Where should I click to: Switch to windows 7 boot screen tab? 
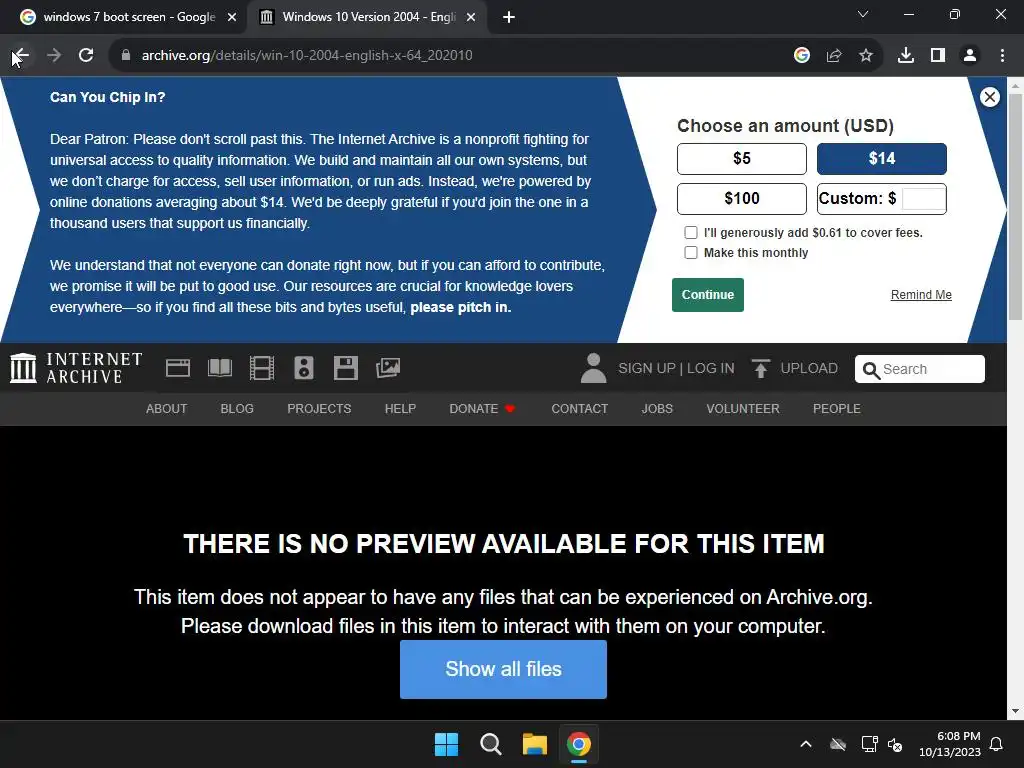tap(124, 17)
